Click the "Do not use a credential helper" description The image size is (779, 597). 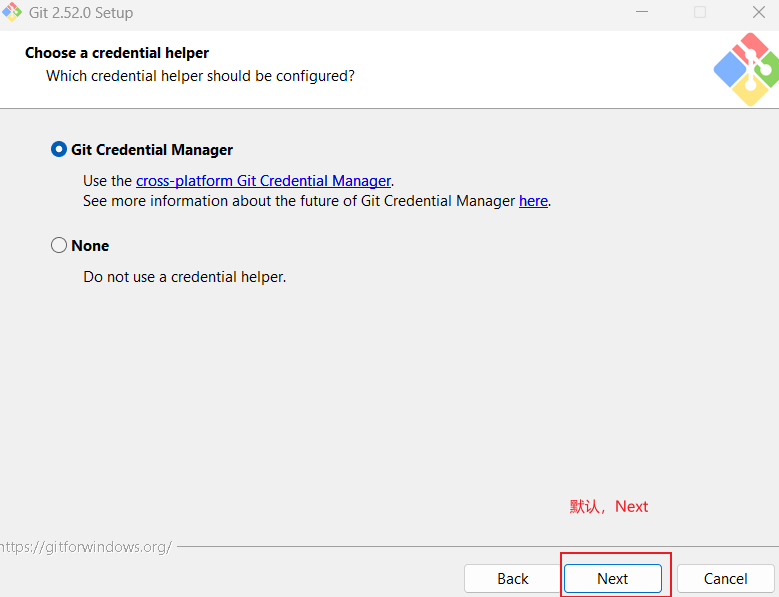pos(185,276)
